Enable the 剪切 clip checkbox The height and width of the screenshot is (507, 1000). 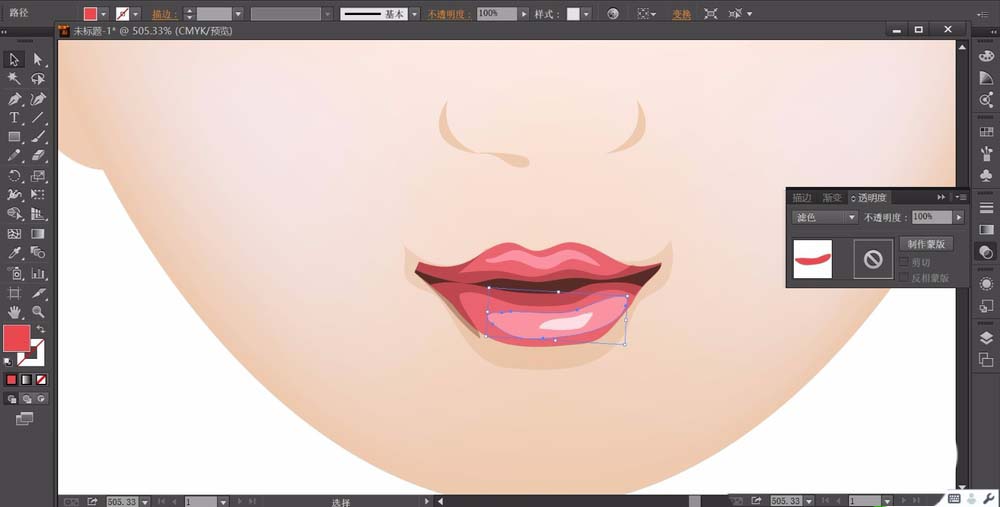pyautogui.click(x=904, y=262)
